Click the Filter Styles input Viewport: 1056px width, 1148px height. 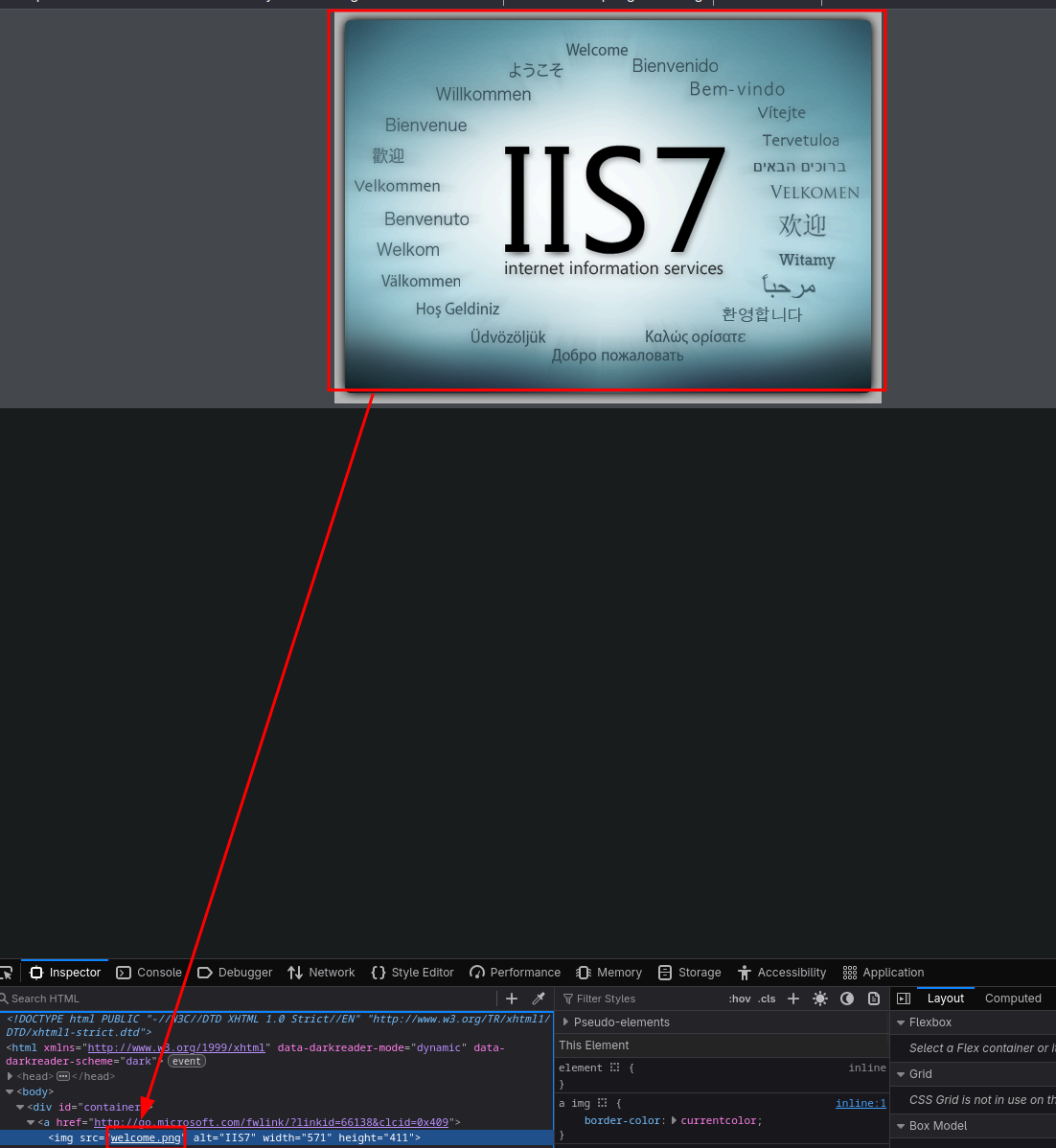point(641,999)
